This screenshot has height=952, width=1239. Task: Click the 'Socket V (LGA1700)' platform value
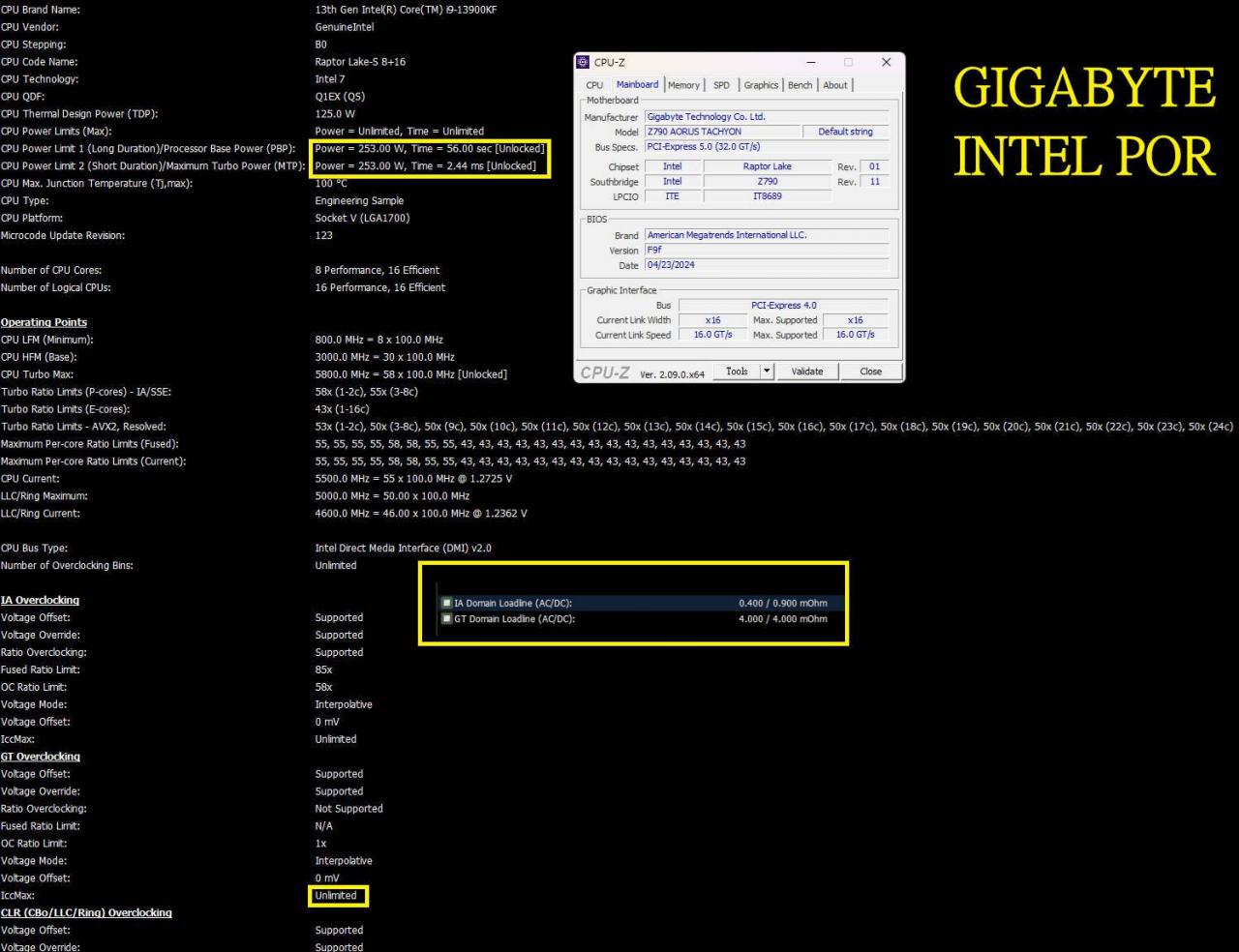pyautogui.click(x=362, y=219)
